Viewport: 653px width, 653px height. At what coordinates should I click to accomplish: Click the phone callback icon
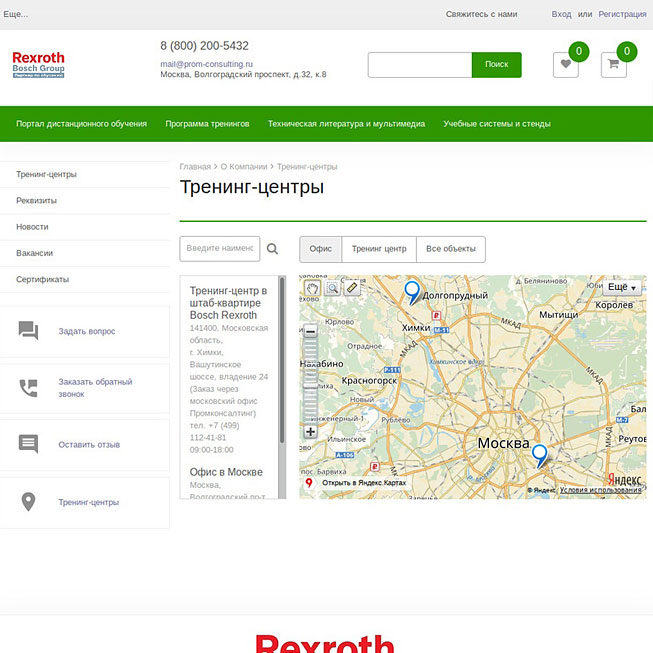28,388
